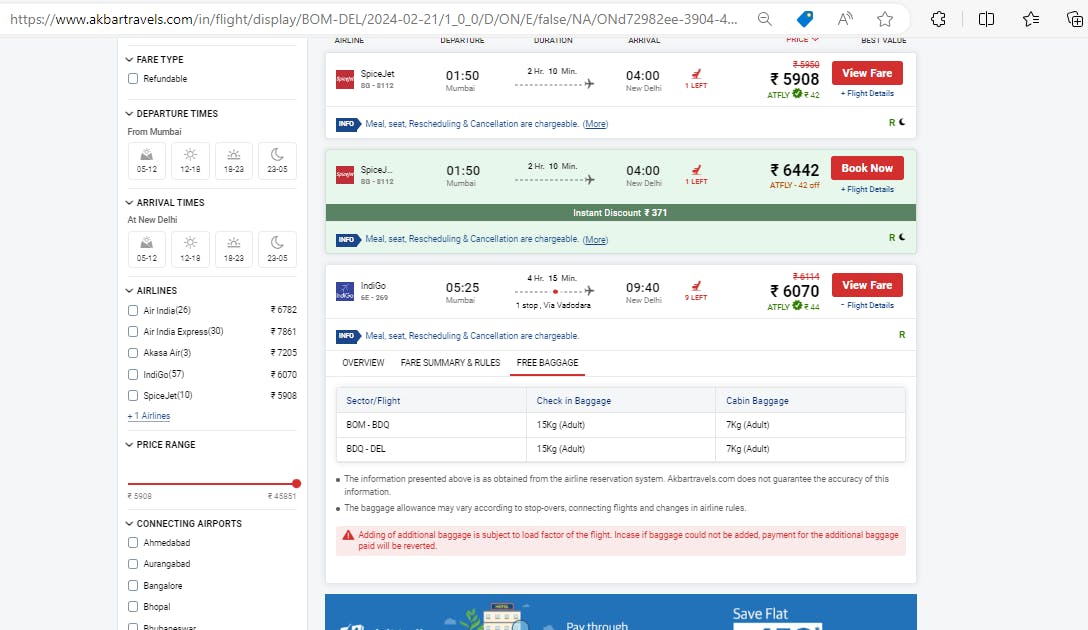Viewport: 1088px width, 630px height.
Task: Open the browser extensions puzzle icon
Action: pos(938,19)
